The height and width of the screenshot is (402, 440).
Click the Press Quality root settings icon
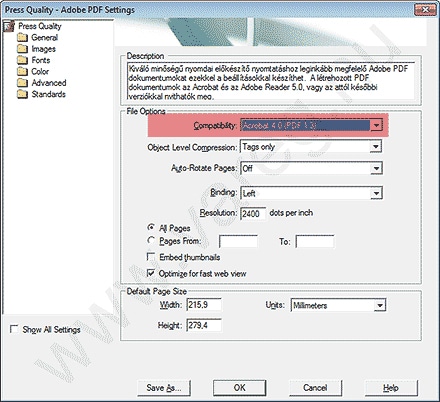[9, 26]
